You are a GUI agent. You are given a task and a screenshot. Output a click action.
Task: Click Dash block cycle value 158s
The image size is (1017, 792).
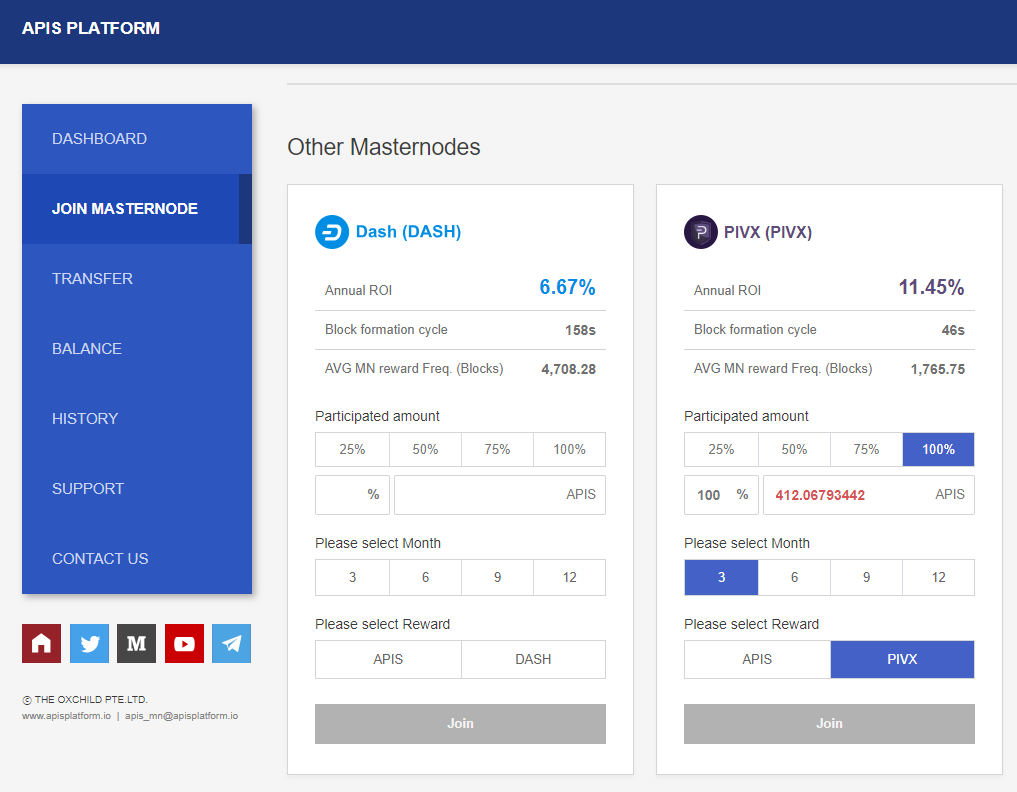[x=580, y=330]
